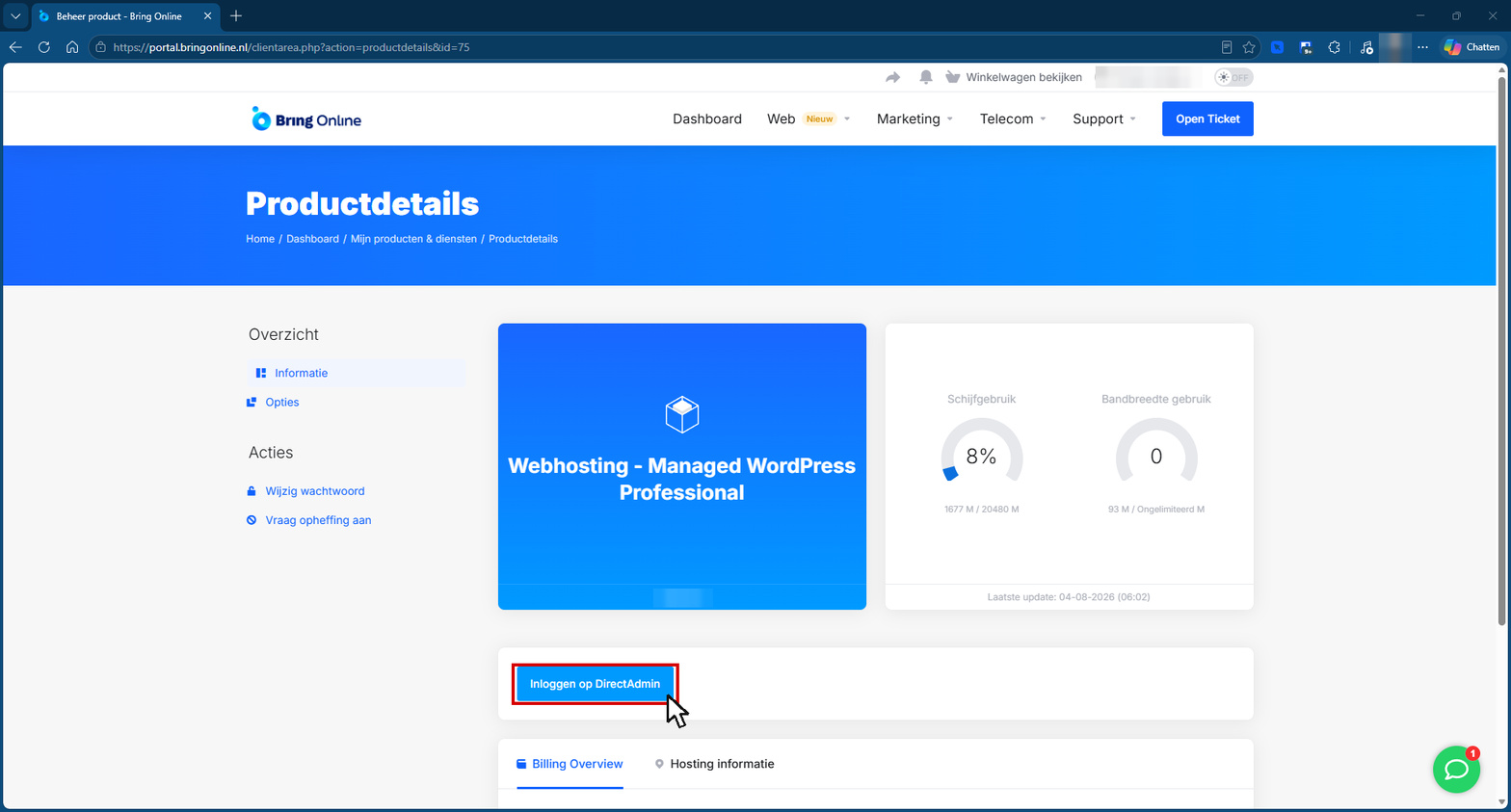Click the browser address bar URL

291,47
